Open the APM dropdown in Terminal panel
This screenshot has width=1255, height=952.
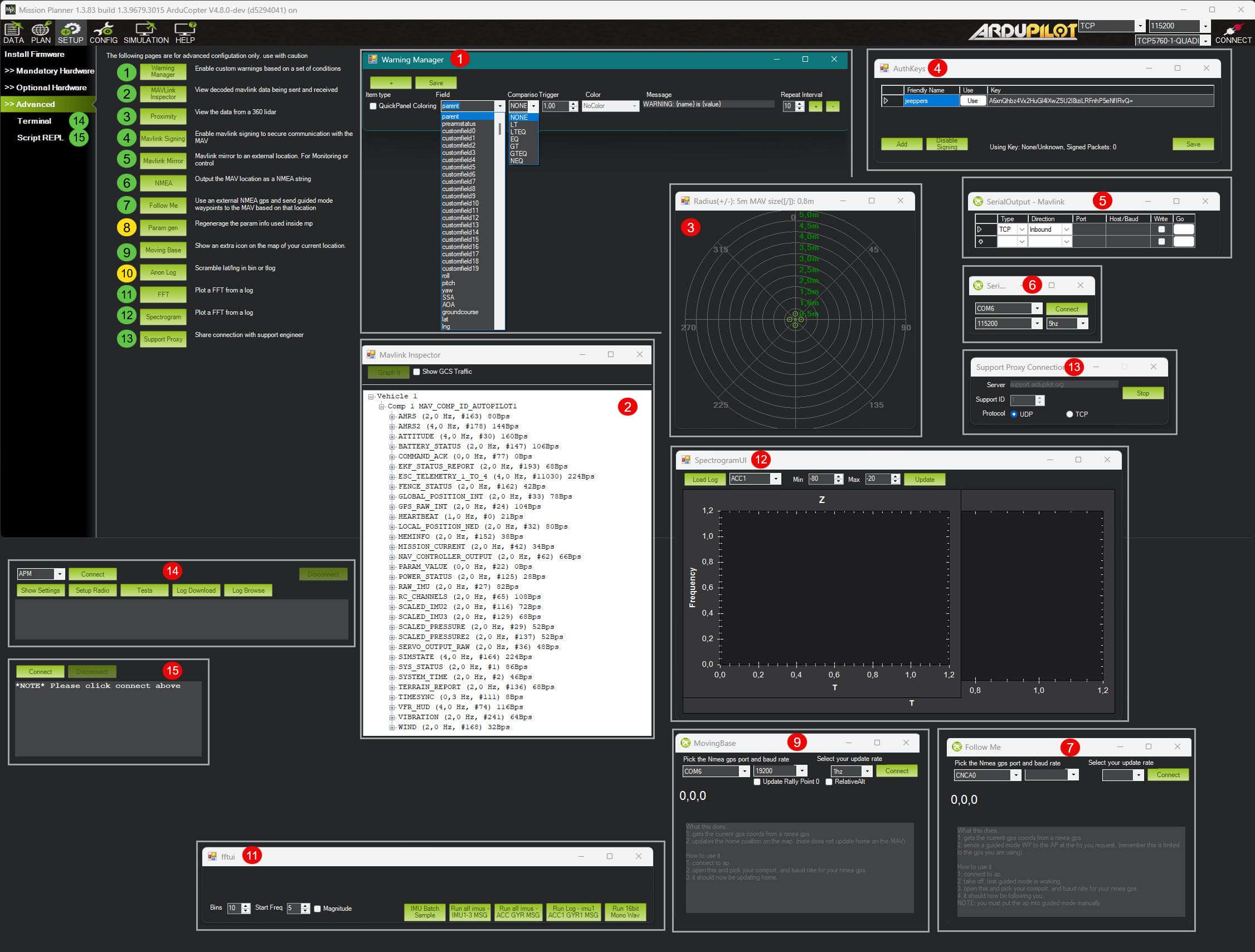[x=59, y=574]
